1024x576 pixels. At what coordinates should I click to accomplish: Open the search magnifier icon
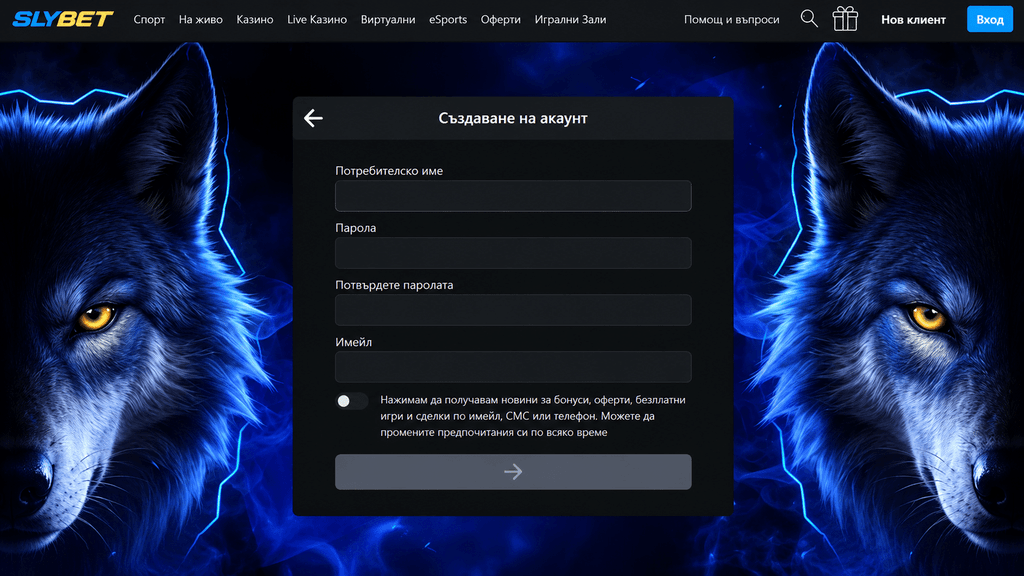pos(808,19)
